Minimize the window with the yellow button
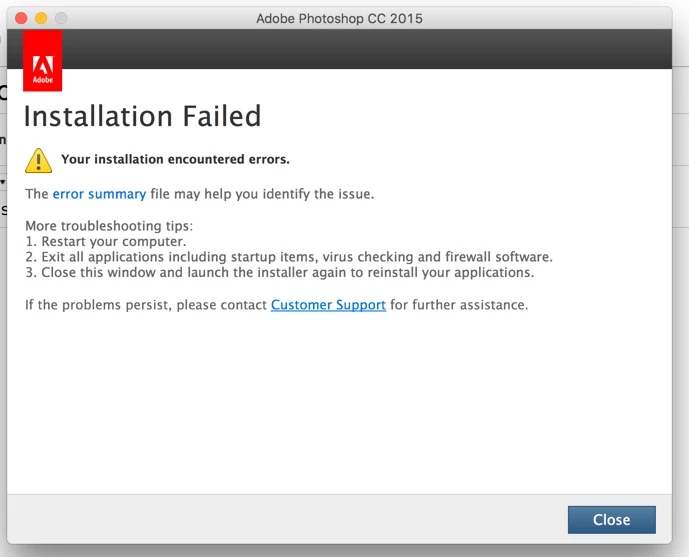The image size is (689, 557). (x=41, y=18)
